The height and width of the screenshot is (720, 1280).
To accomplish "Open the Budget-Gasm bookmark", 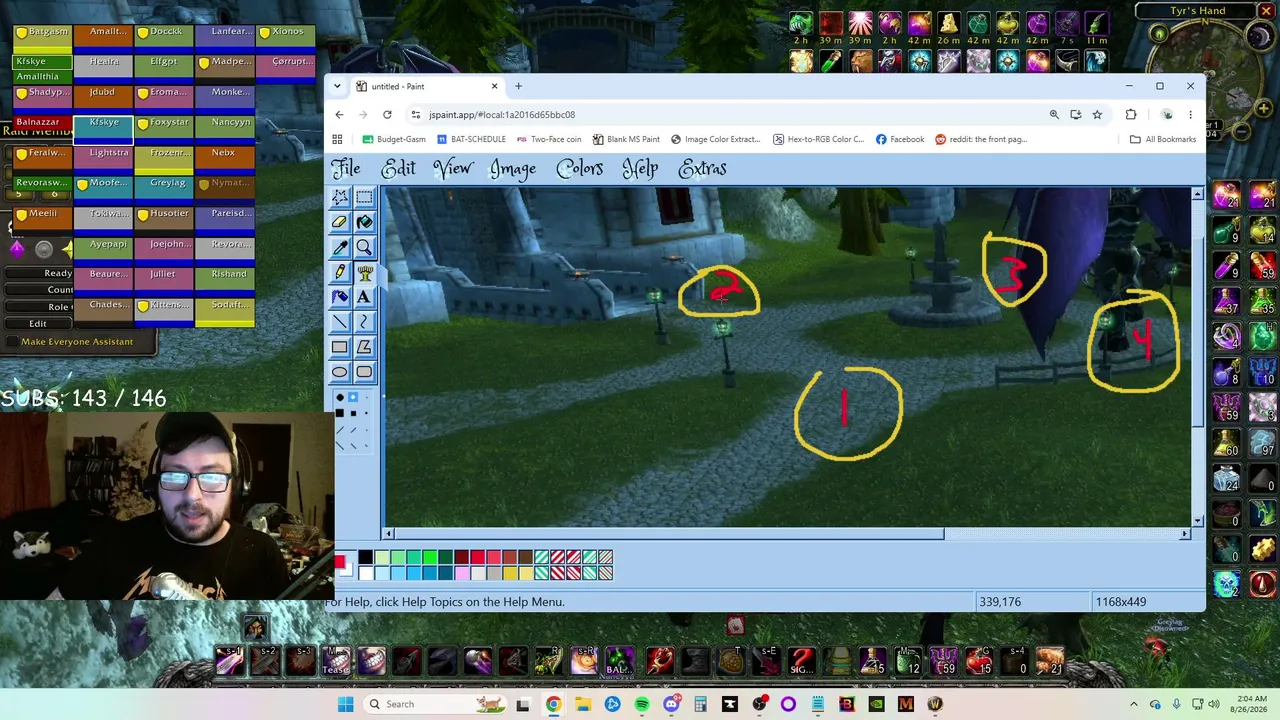I will pyautogui.click(x=393, y=139).
